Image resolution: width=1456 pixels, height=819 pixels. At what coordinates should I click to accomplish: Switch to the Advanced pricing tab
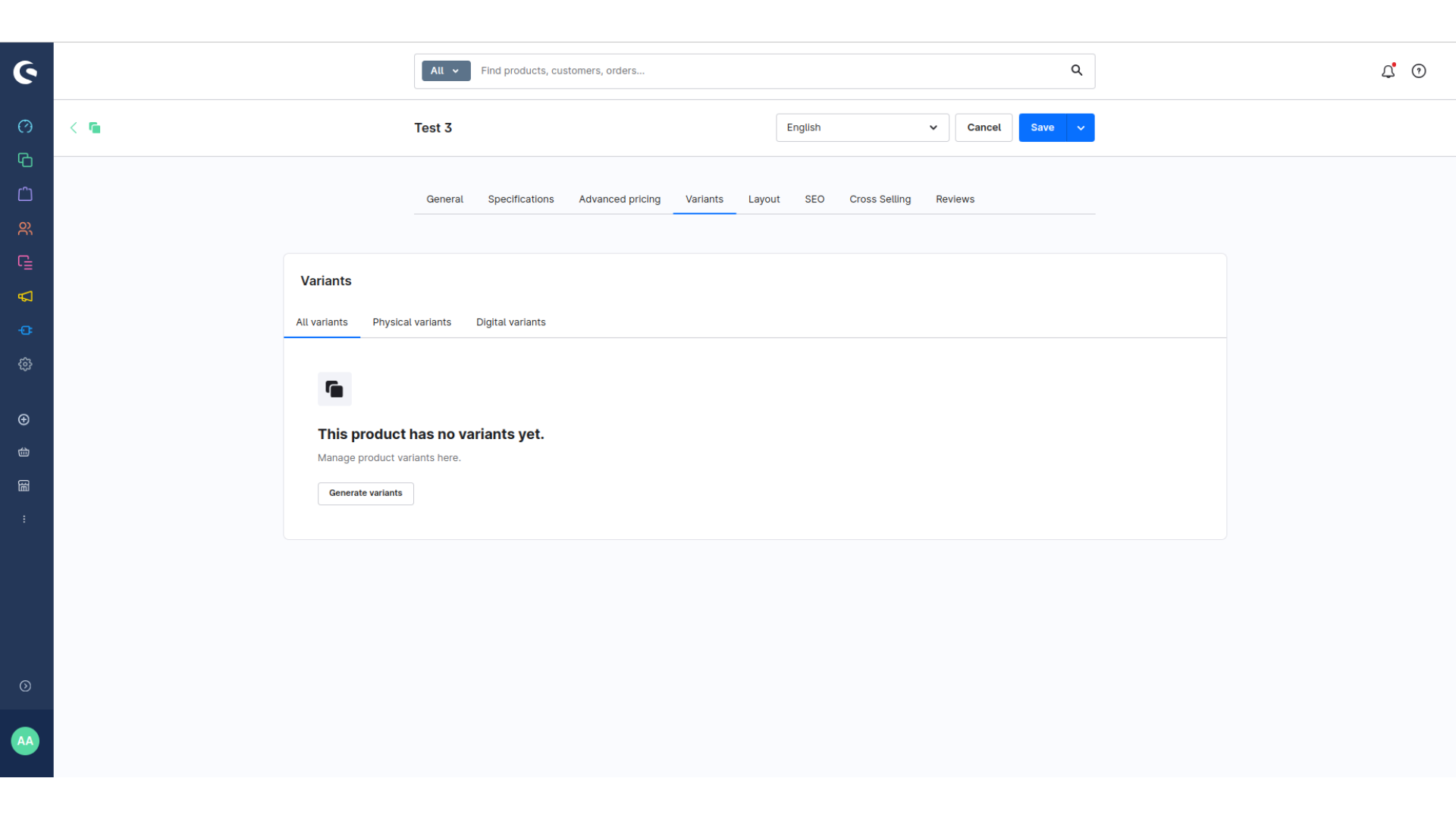pyautogui.click(x=620, y=199)
